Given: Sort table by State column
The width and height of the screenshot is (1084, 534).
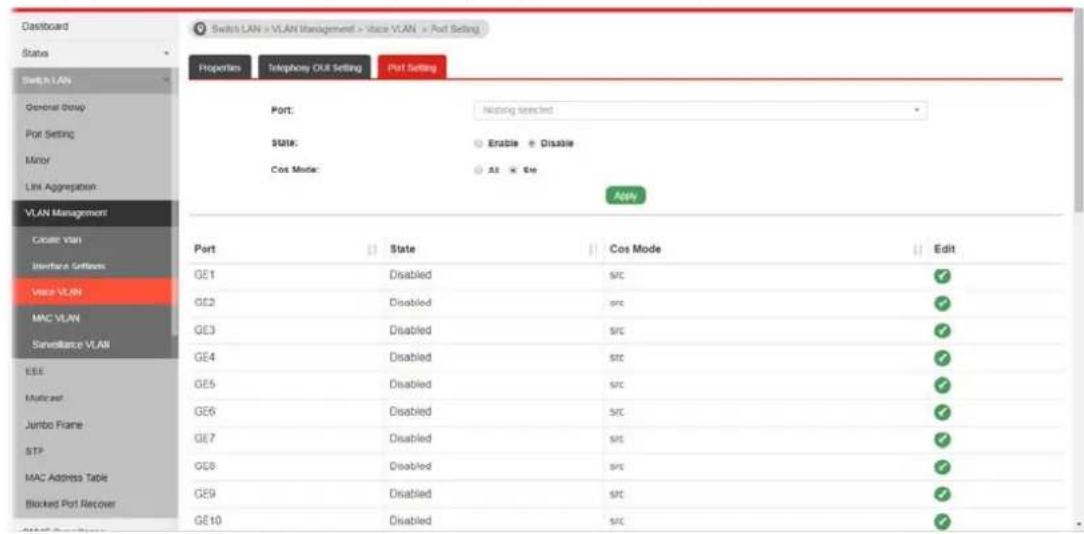Looking at the screenshot, I should pos(592,249).
